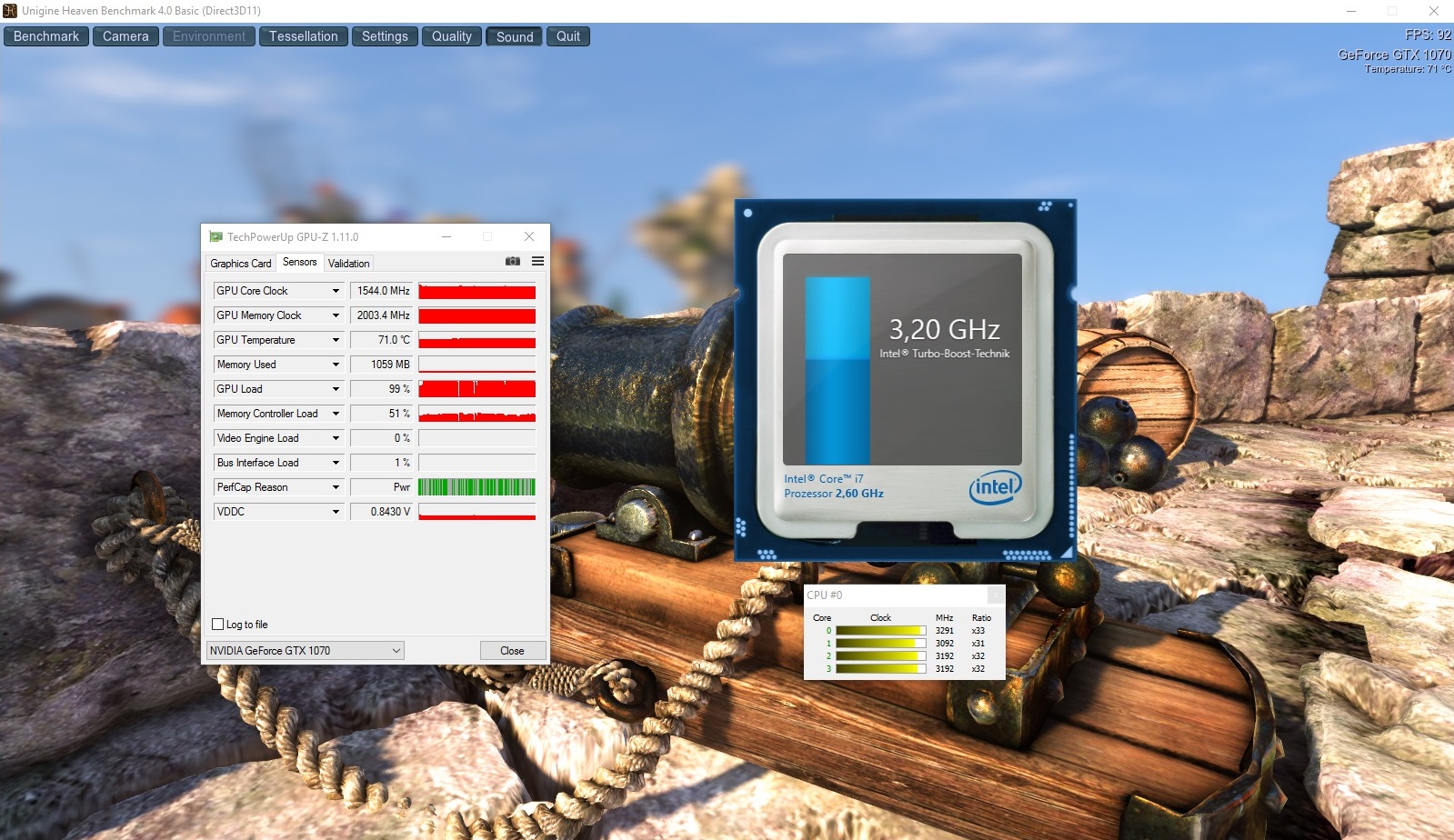Click the GPU Memory Clock history graph

pos(477,315)
